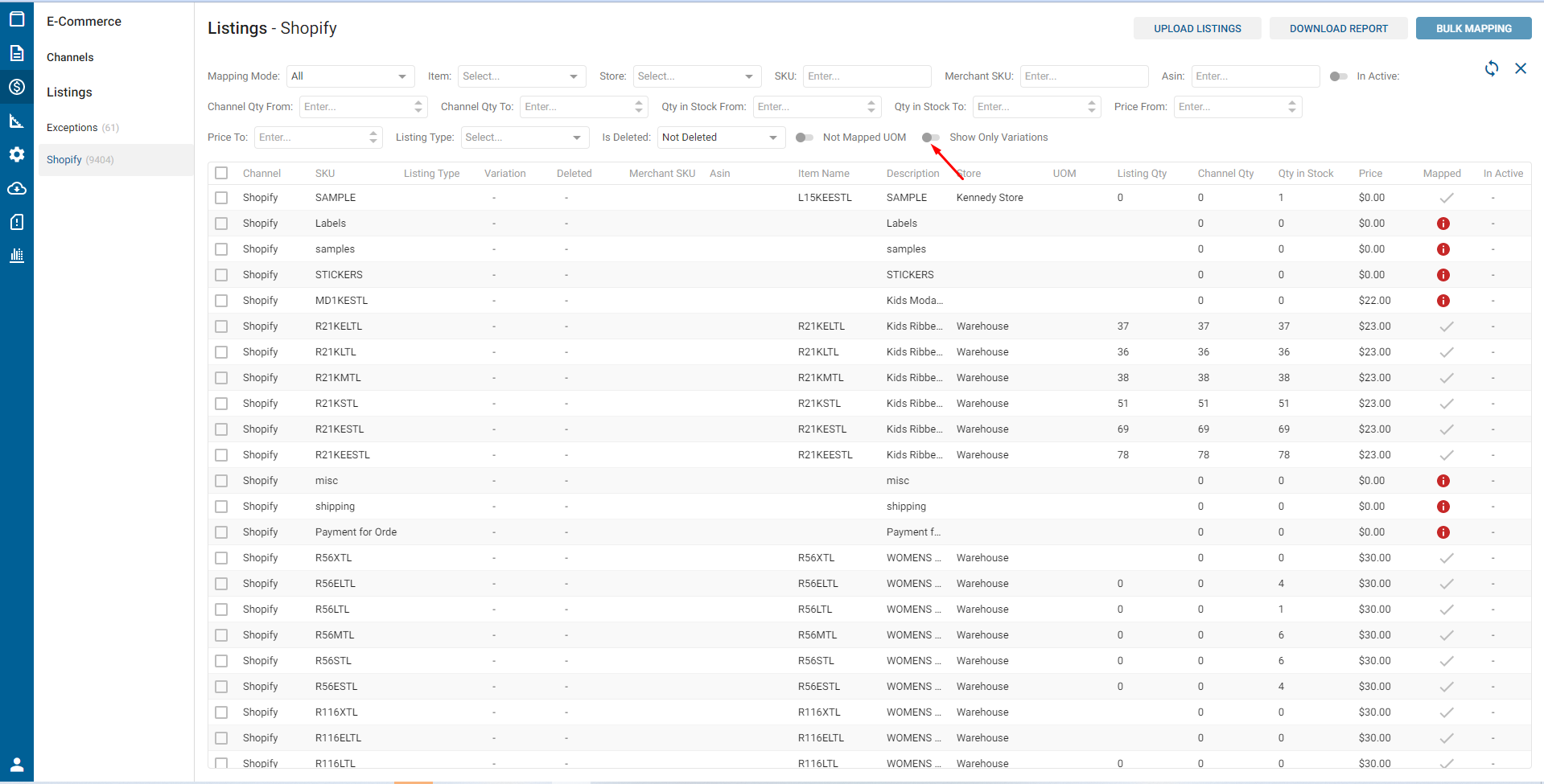Image resolution: width=1544 pixels, height=784 pixels.
Task: Open the bar chart reports sidebar icon
Action: pyautogui.click(x=17, y=256)
